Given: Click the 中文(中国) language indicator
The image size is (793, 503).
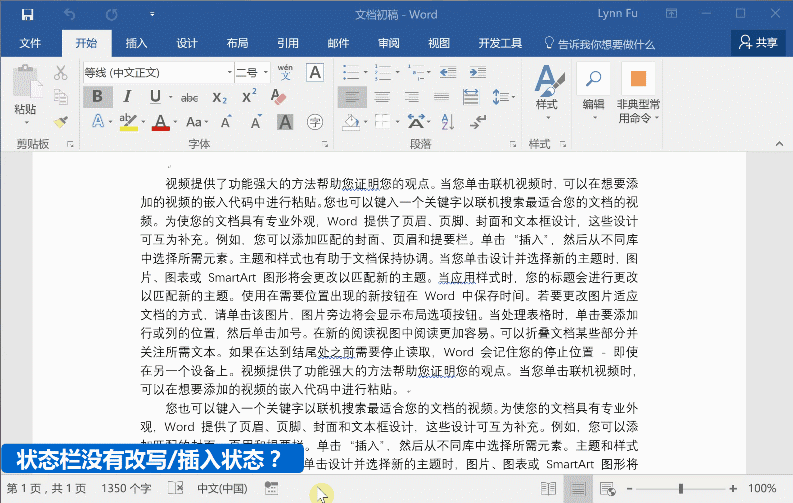Looking at the screenshot, I should coord(221,488).
